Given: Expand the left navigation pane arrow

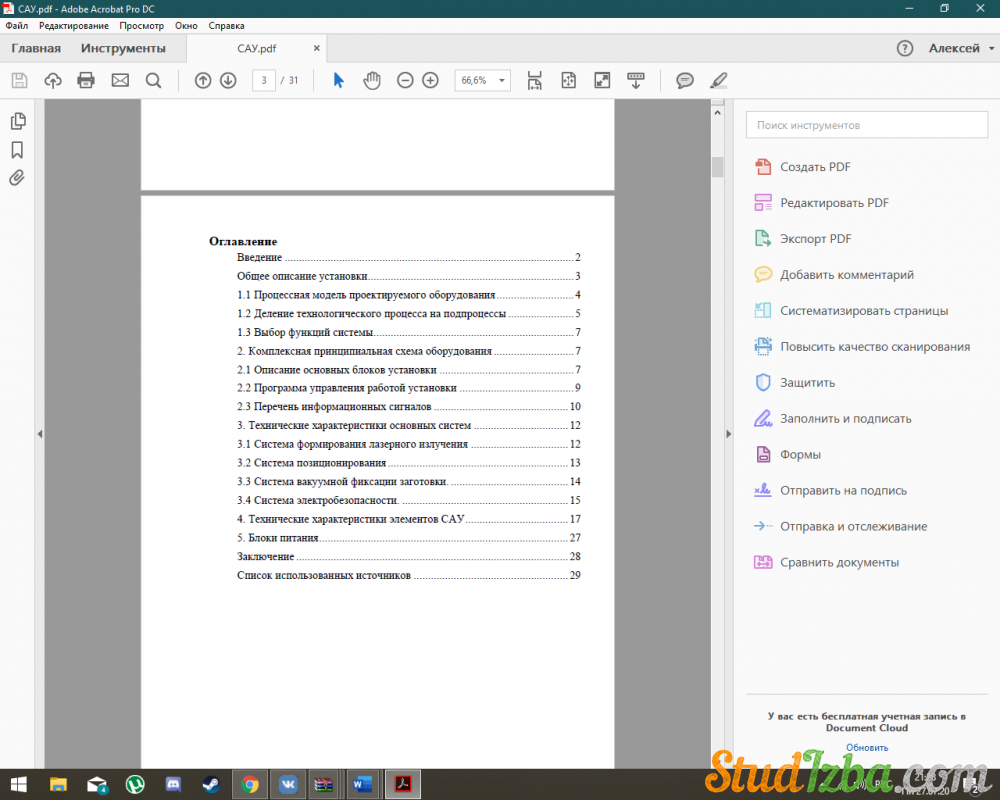Looking at the screenshot, I should [39, 434].
